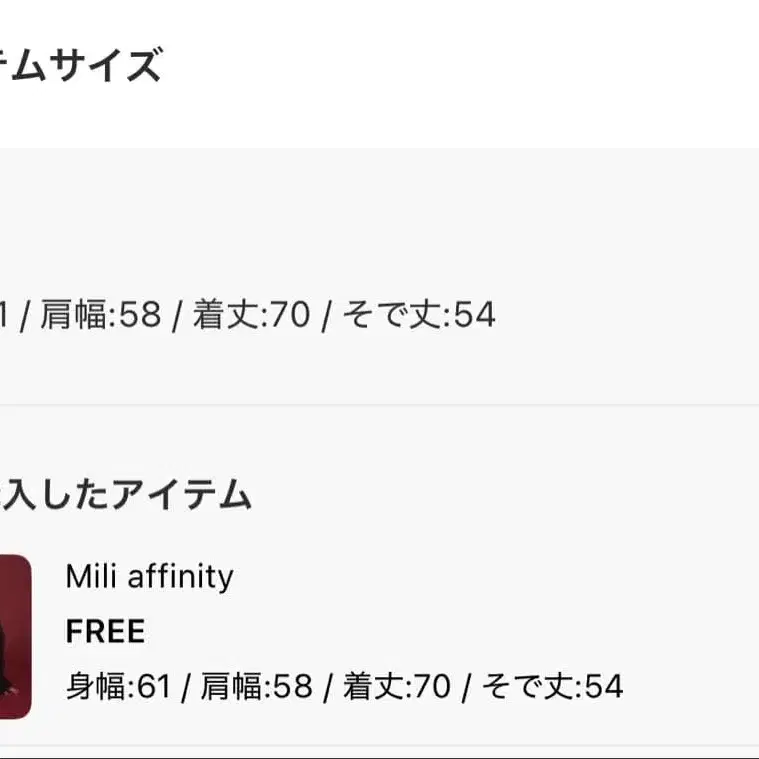Tap そで丈:54 under the FREE label
Image resolution: width=759 pixels, height=759 pixels.
coord(553,686)
